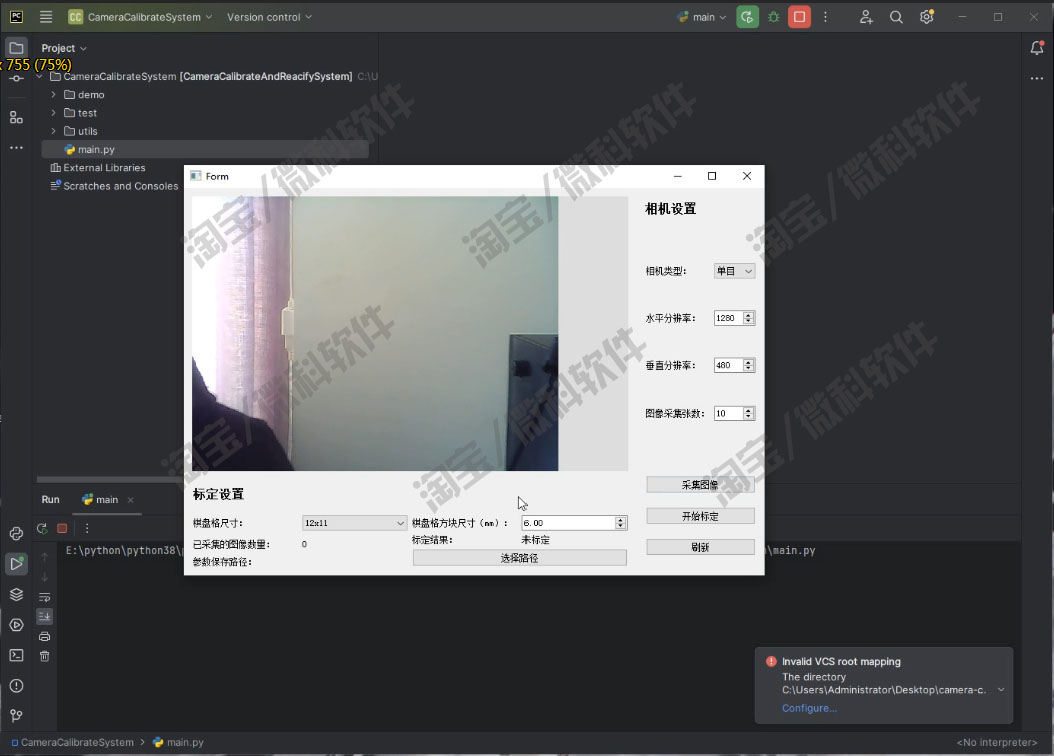Select main.py in the project tree
Screen dimensions: 1054x756
[205, 149]
